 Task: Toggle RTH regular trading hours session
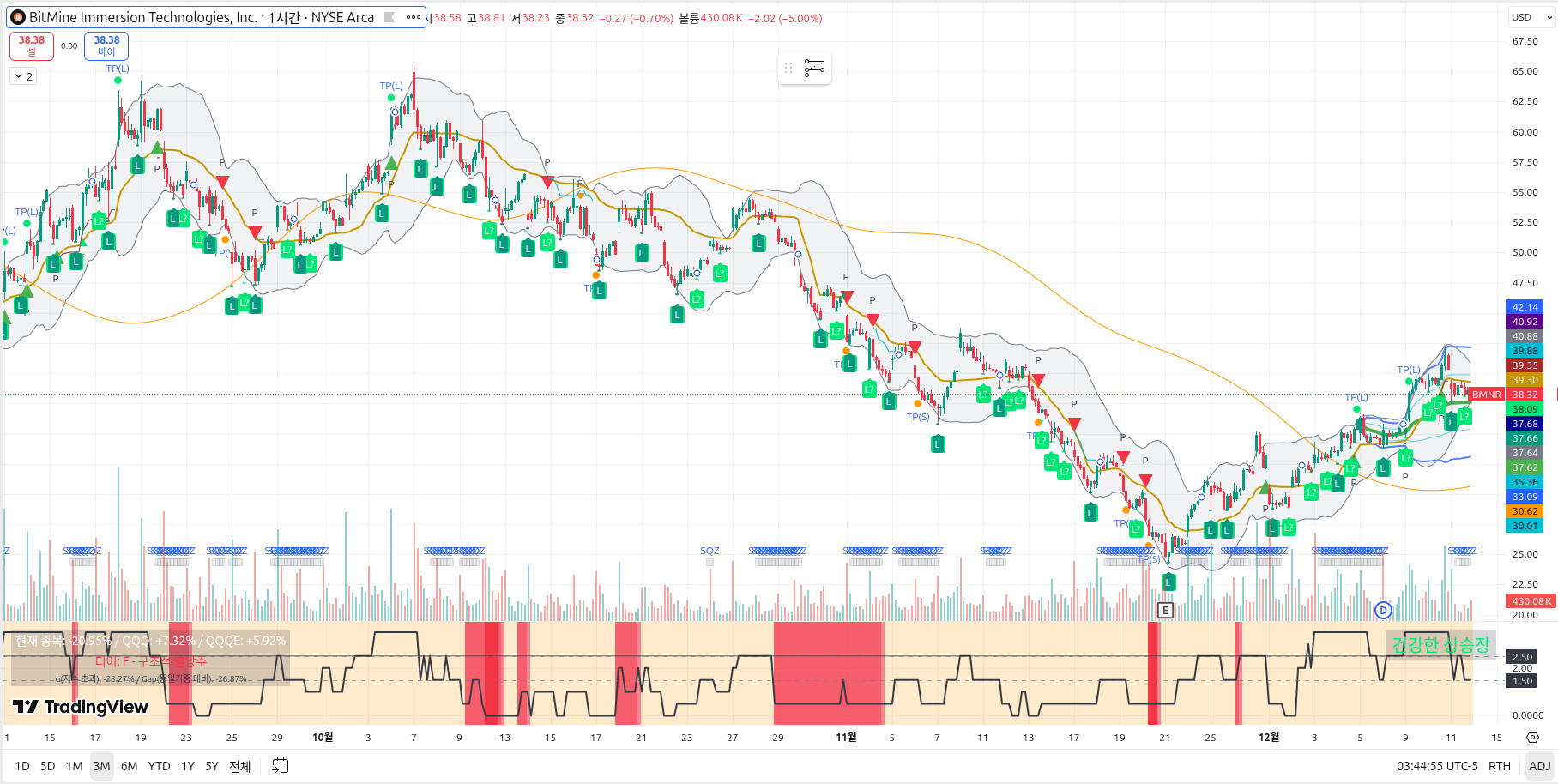1499,766
